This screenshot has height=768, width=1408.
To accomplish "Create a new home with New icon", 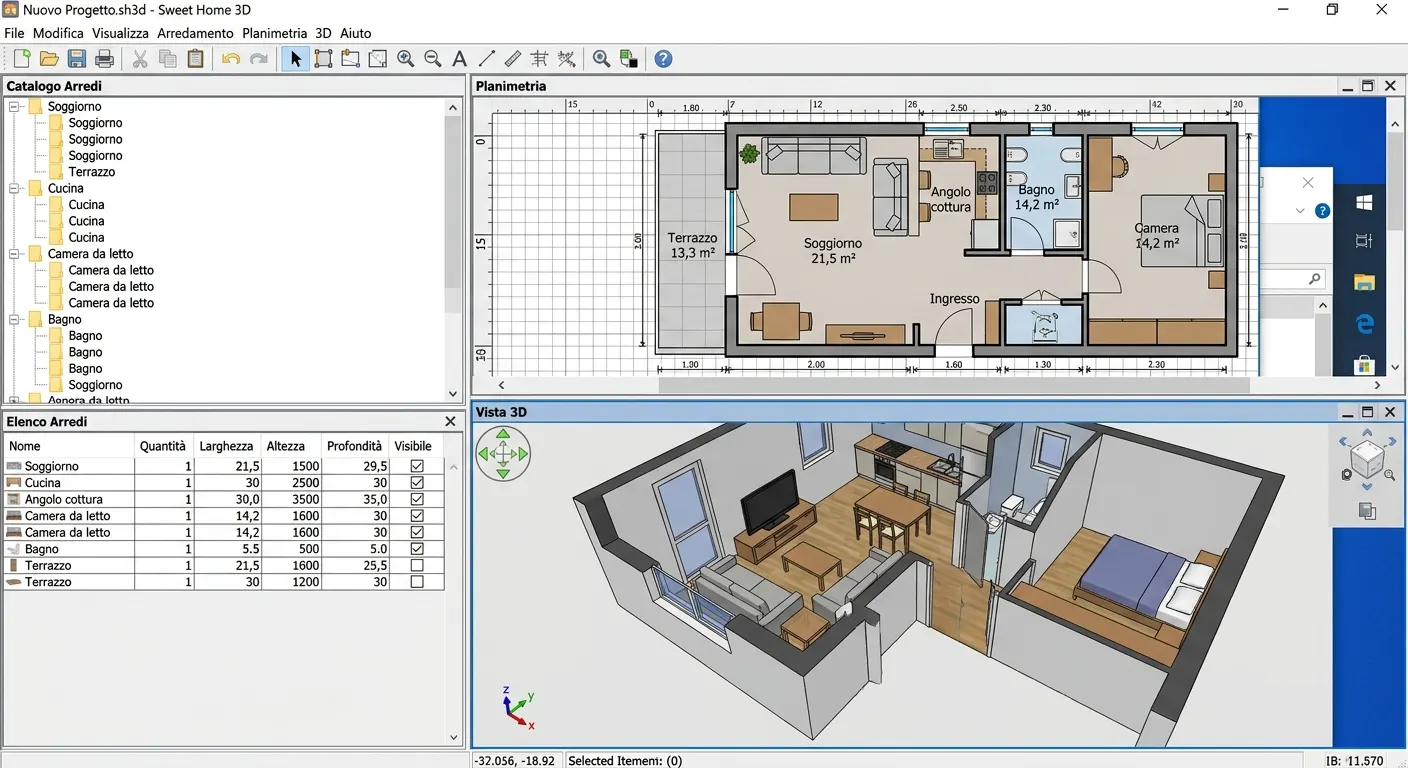I will point(21,59).
